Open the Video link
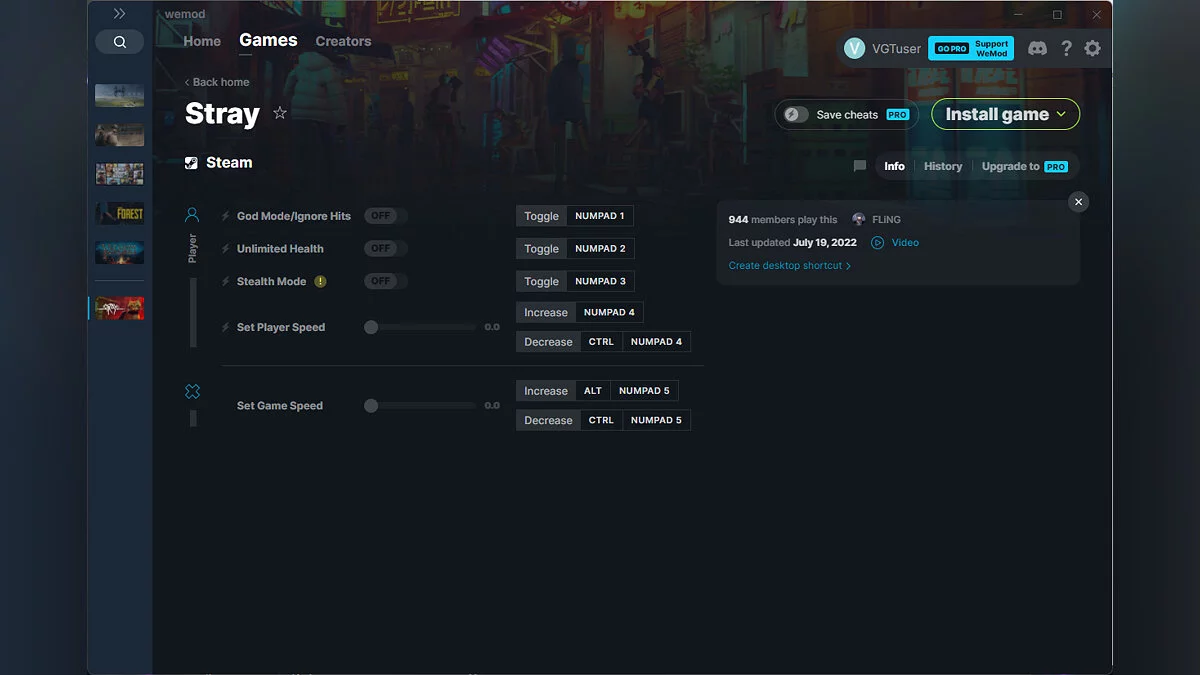Viewport: 1200px width, 675px height. tap(905, 242)
